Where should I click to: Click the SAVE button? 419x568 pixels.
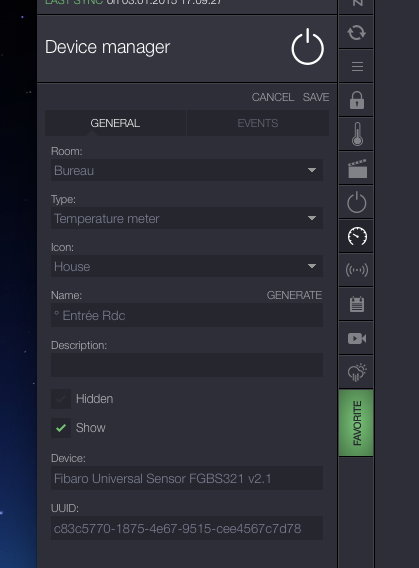coord(316,97)
